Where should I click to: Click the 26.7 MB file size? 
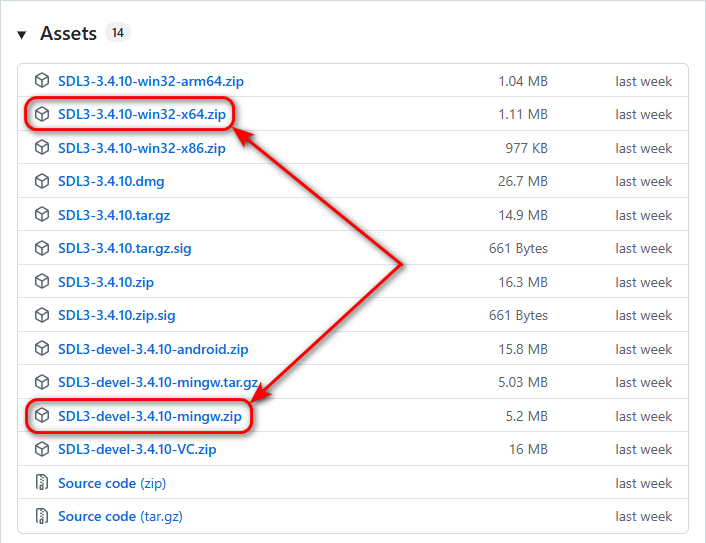coord(523,181)
